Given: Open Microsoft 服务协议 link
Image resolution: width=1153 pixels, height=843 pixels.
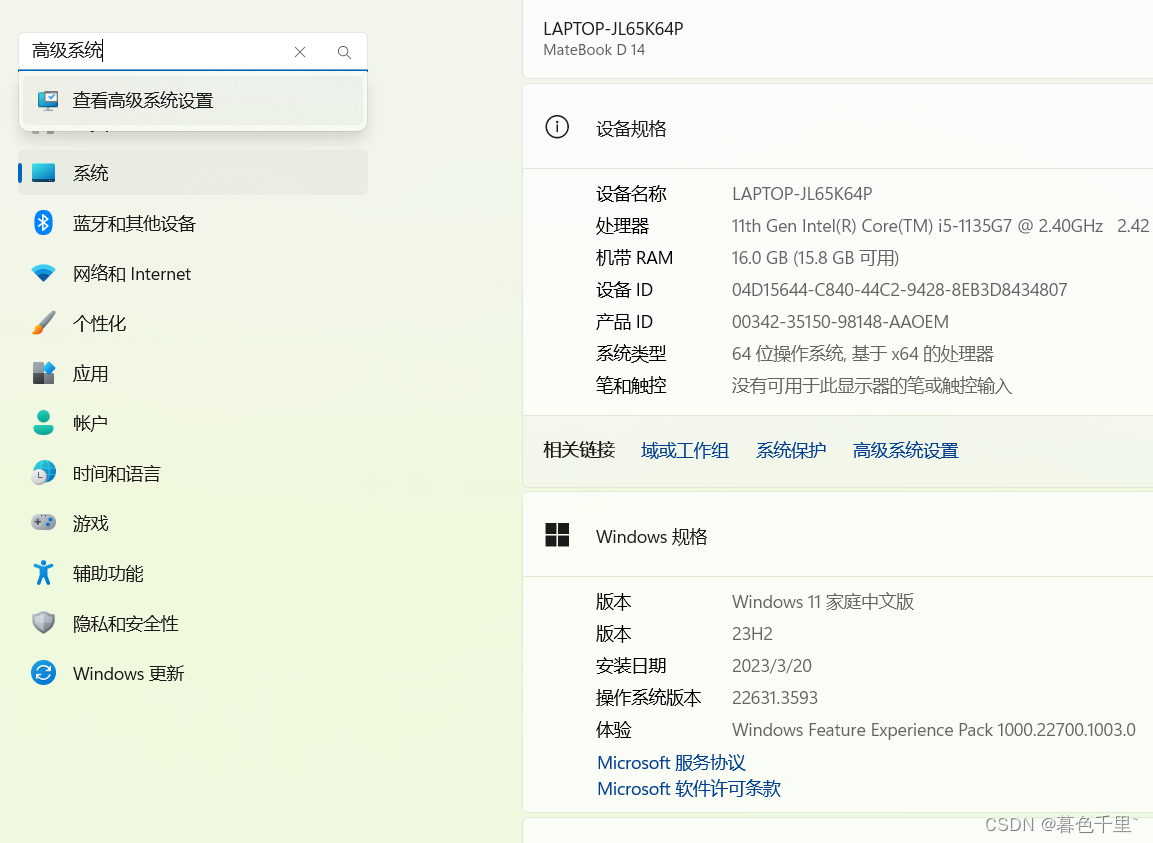Looking at the screenshot, I should point(671,763).
